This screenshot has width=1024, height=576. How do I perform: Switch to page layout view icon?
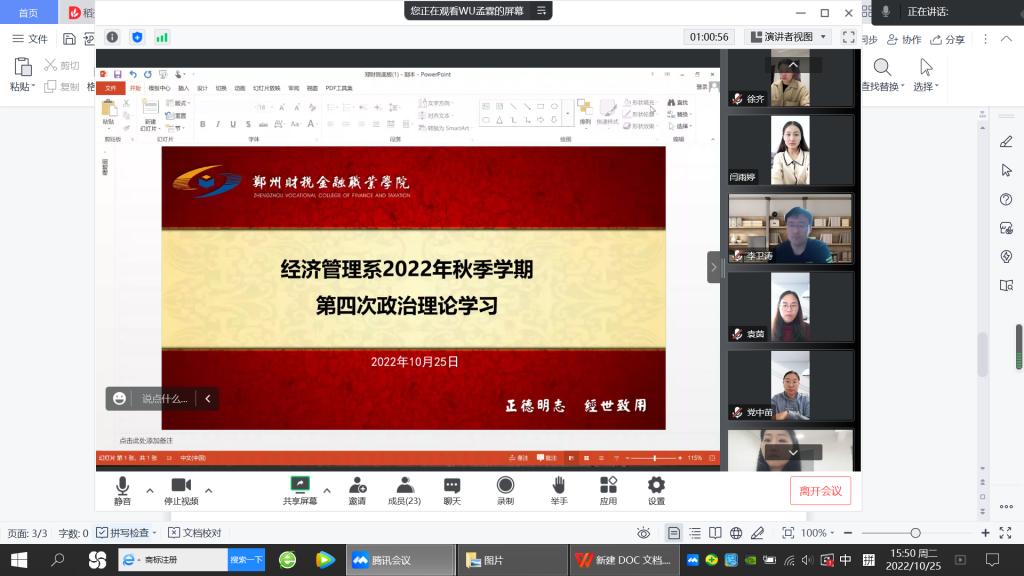pyautogui.click(x=673, y=533)
